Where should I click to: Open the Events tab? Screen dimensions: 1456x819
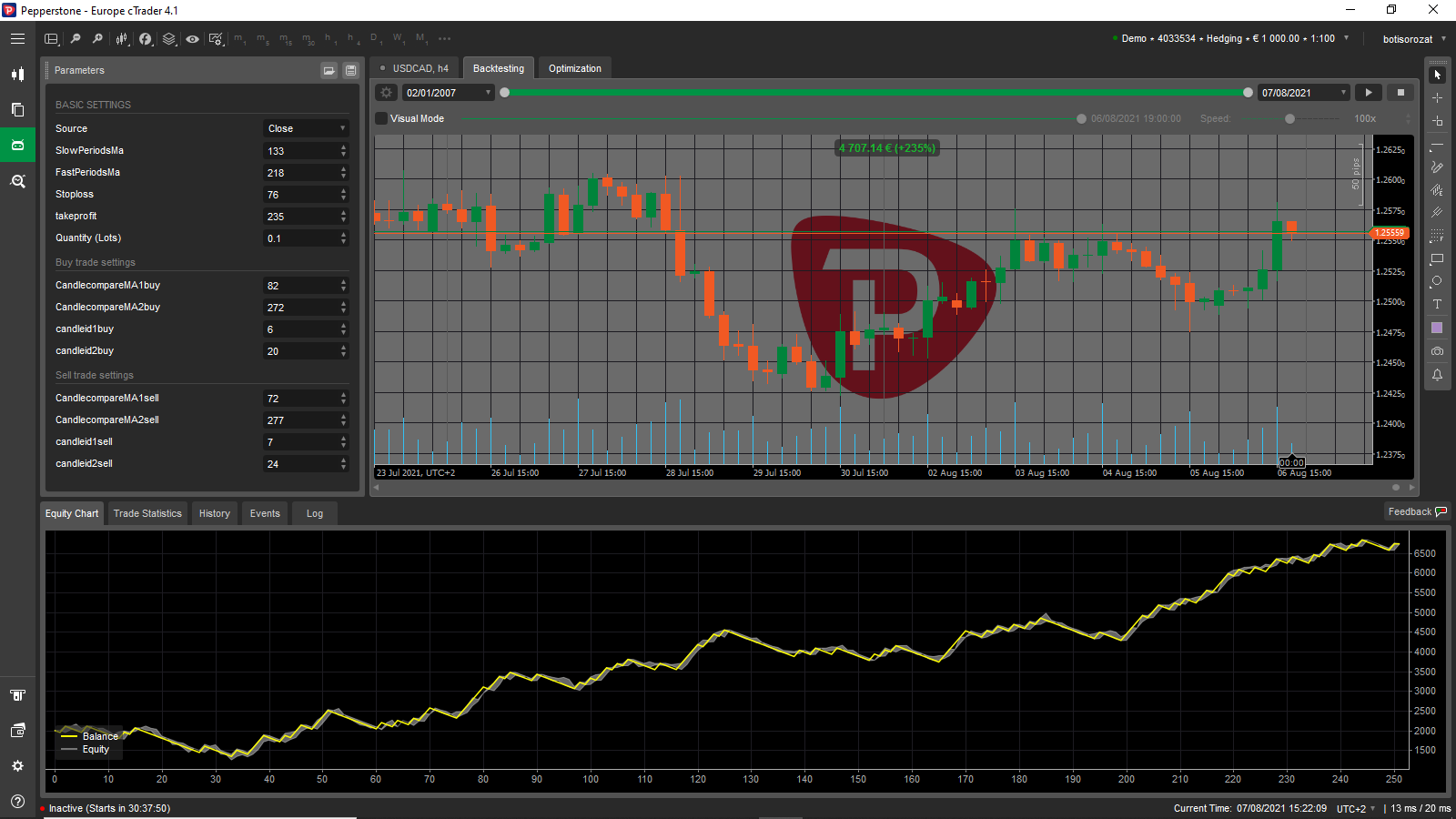click(265, 513)
